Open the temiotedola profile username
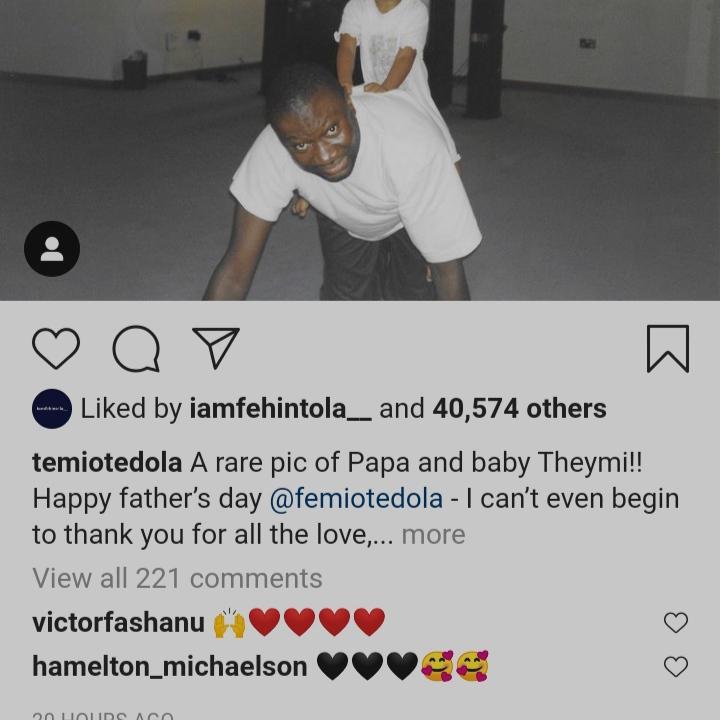720x720 pixels. [107, 463]
